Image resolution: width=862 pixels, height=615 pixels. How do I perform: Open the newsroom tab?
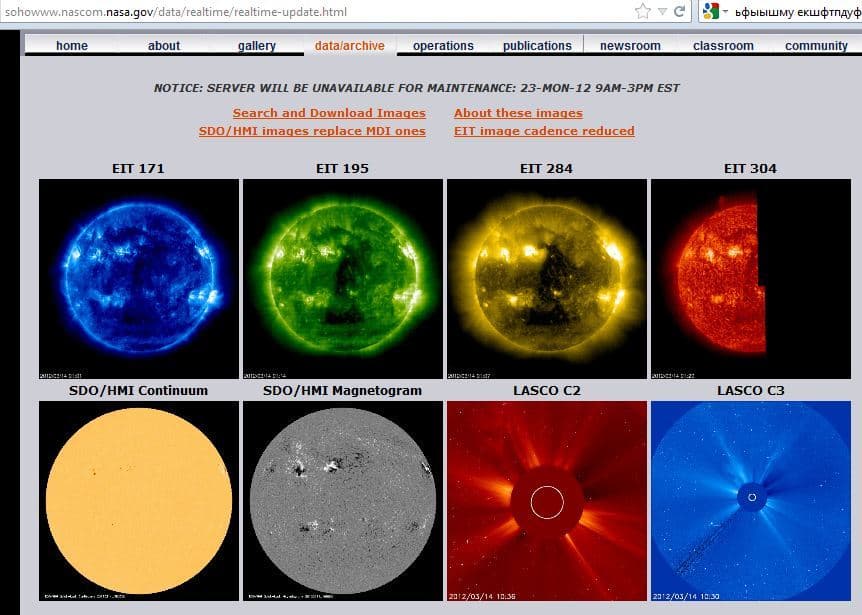[630, 46]
